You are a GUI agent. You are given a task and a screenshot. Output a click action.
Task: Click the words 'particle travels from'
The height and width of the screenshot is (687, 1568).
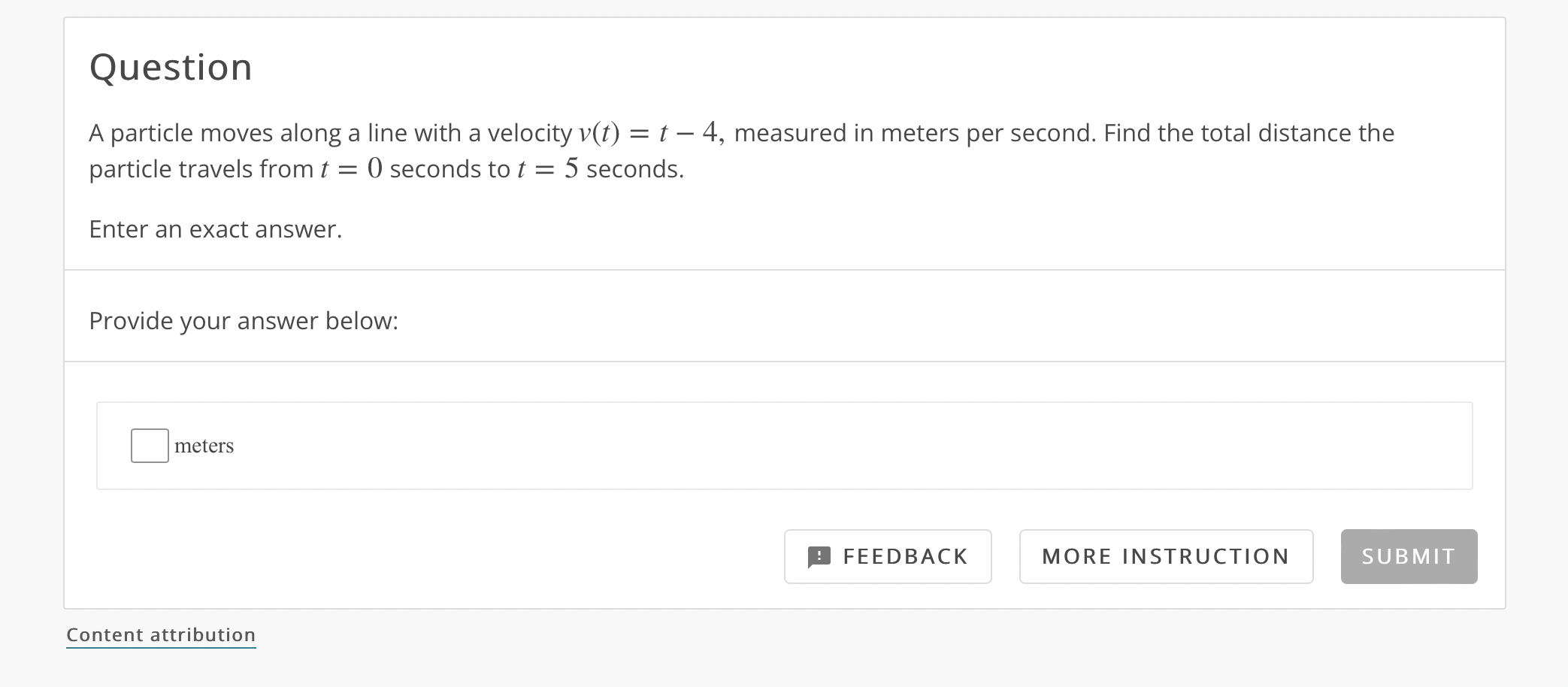pos(201,169)
